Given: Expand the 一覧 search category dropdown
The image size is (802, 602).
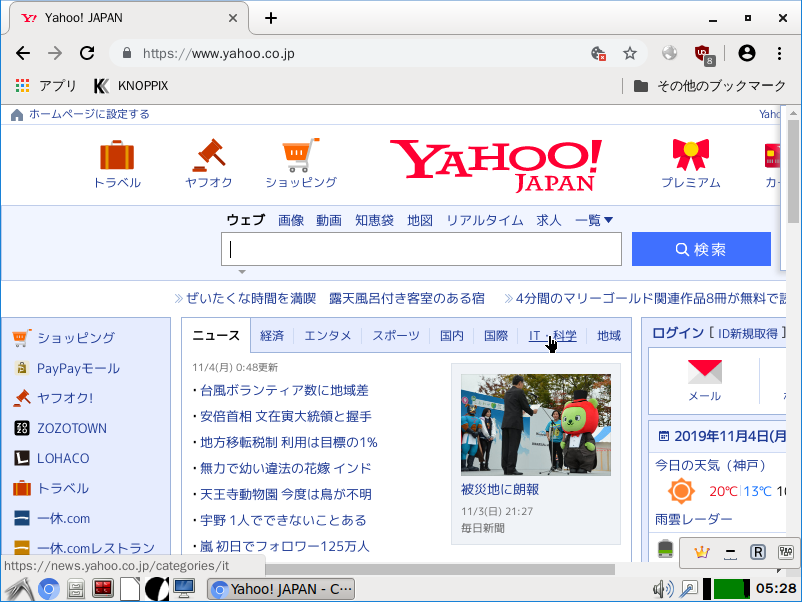Looking at the screenshot, I should (x=593, y=220).
